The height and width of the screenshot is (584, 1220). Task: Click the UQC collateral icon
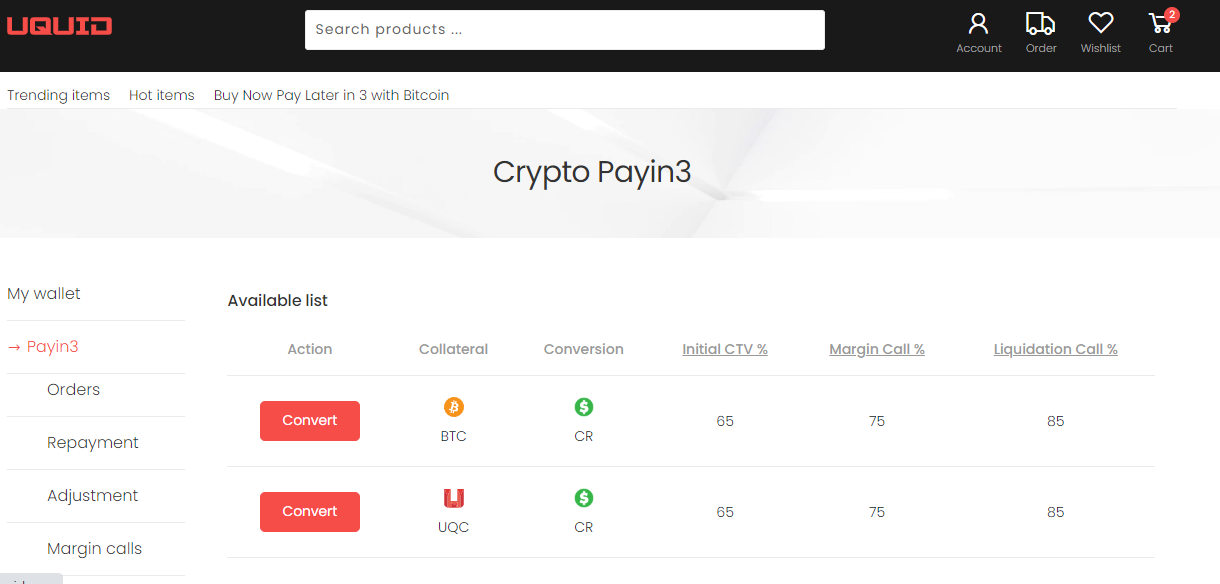tap(454, 498)
